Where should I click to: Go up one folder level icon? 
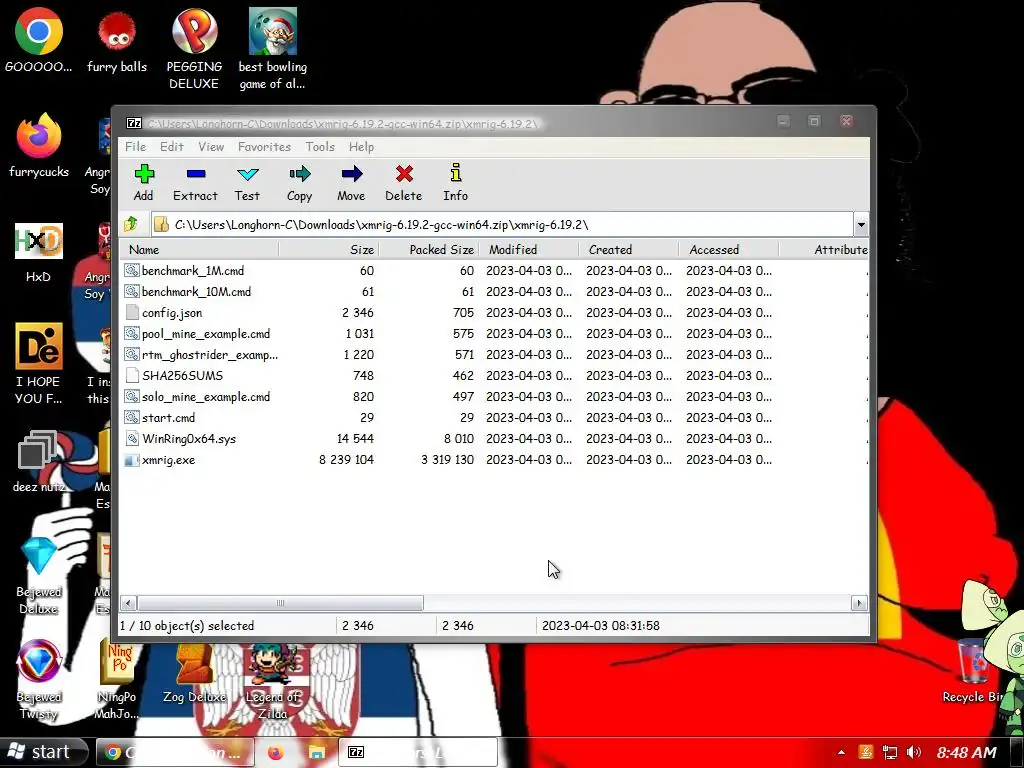pyautogui.click(x=131, y=225)
